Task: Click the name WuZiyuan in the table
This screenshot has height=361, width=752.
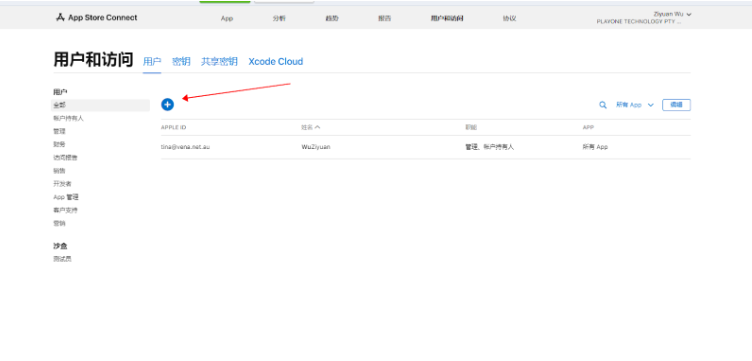Action: click(316, 147)
